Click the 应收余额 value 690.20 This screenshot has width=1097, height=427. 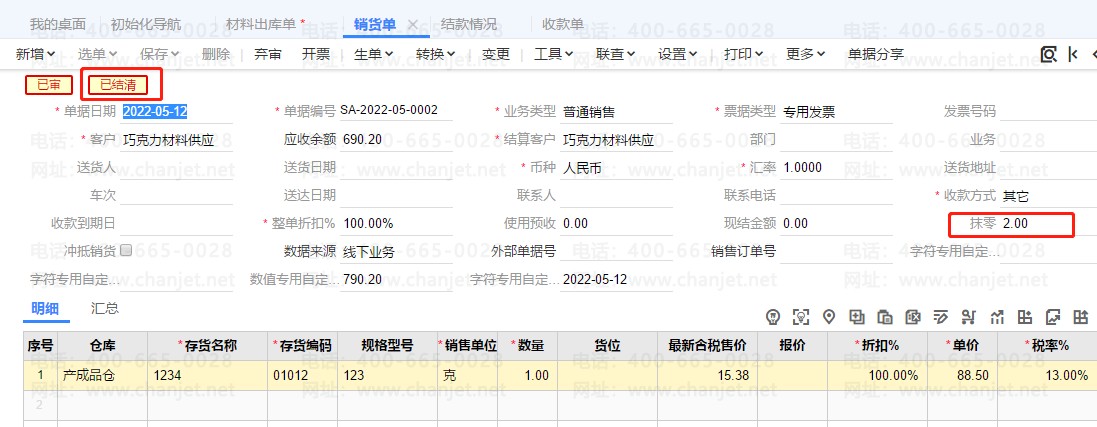click(x=396, y=139)
